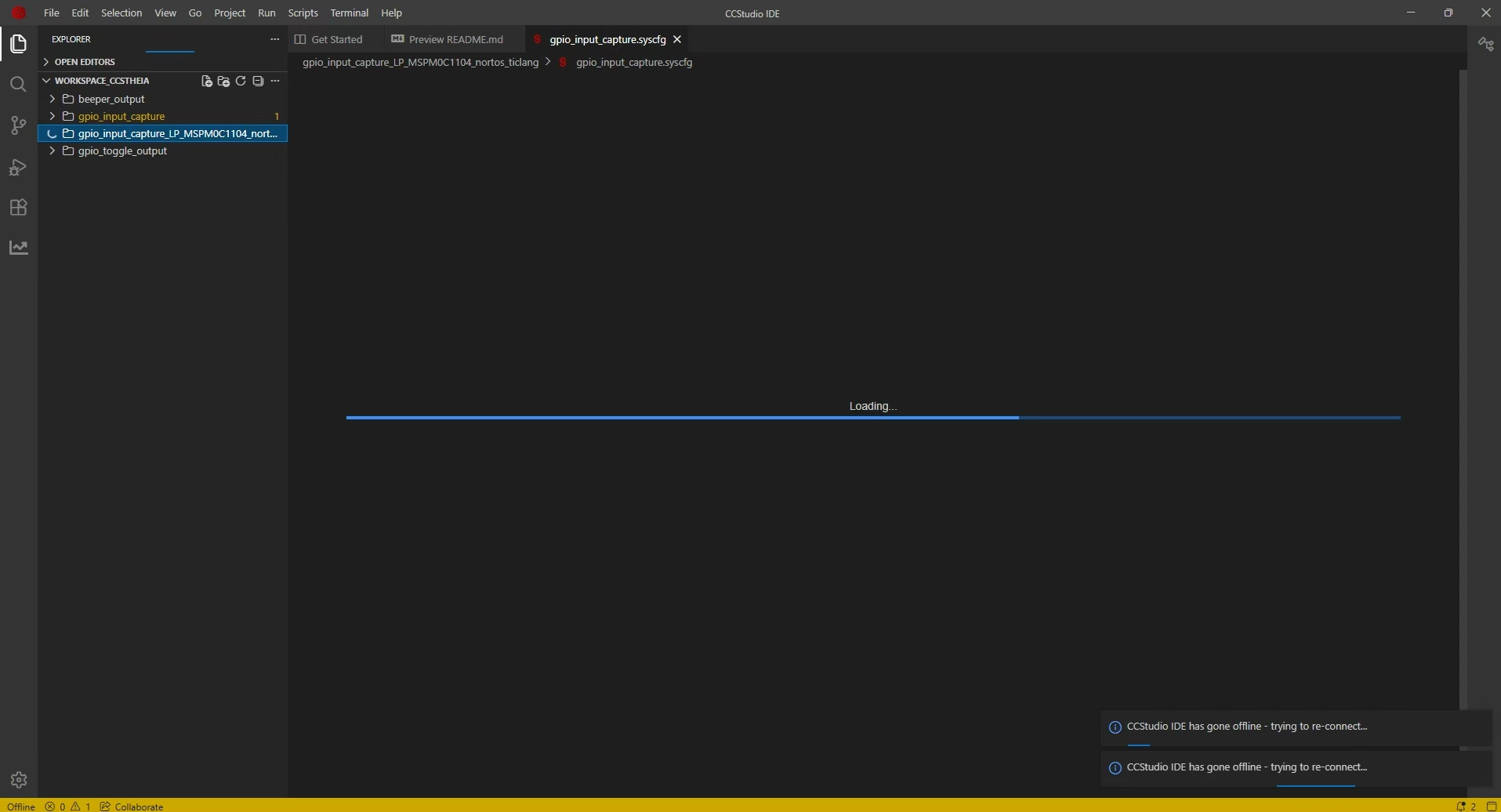Screen dimensions: 1501x812
Task: Open the Source Control view
Action: tap(18, 125)
